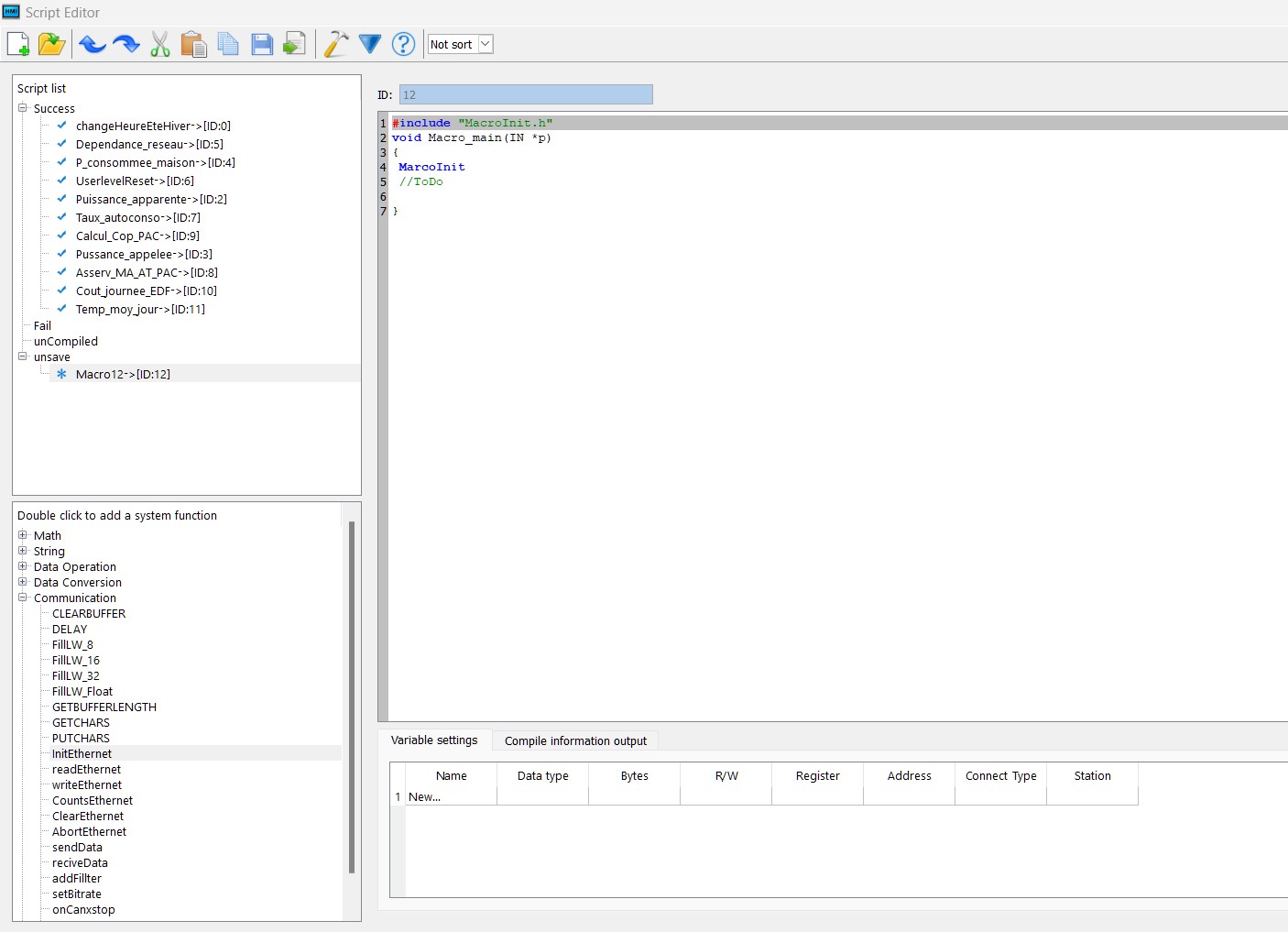
Task: Select the Variable settings tab
Action: coord(434,740)
